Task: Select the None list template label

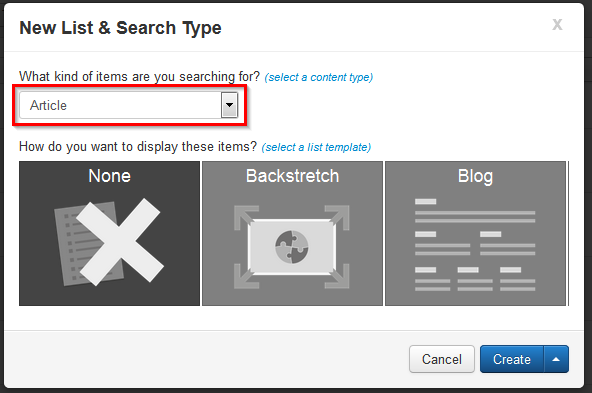Action: click(x=109, y=176)
